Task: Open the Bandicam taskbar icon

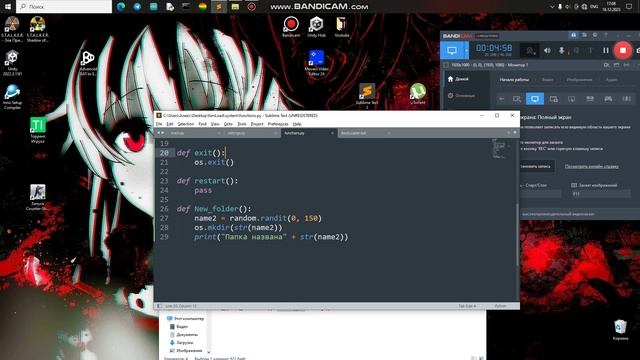Action: point(251,7)
